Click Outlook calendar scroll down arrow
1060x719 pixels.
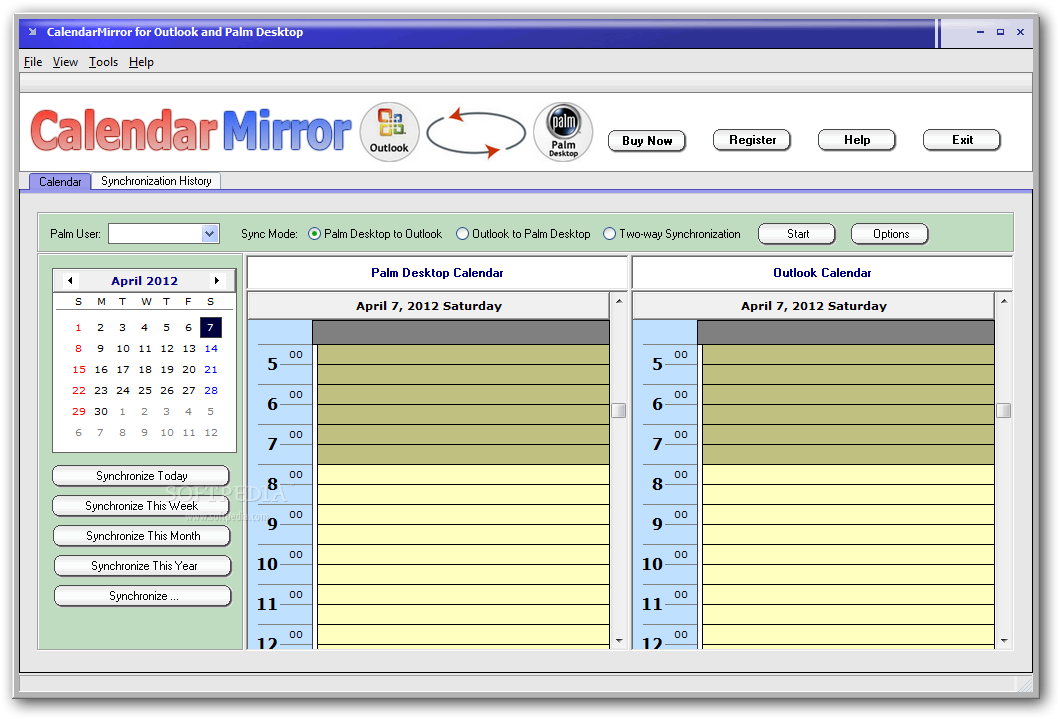(x=1005, y=641)
